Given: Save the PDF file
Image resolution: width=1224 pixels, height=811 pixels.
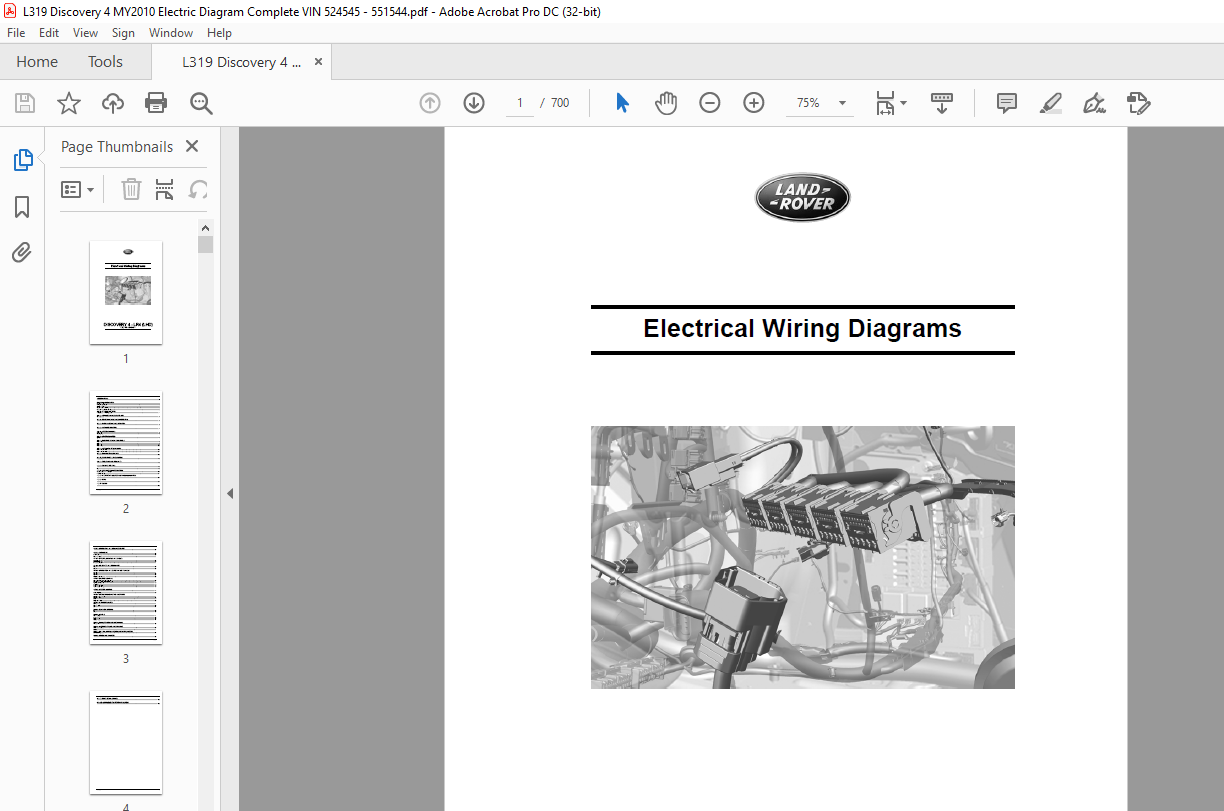Looking at the screenshot, I should (25, 103).
